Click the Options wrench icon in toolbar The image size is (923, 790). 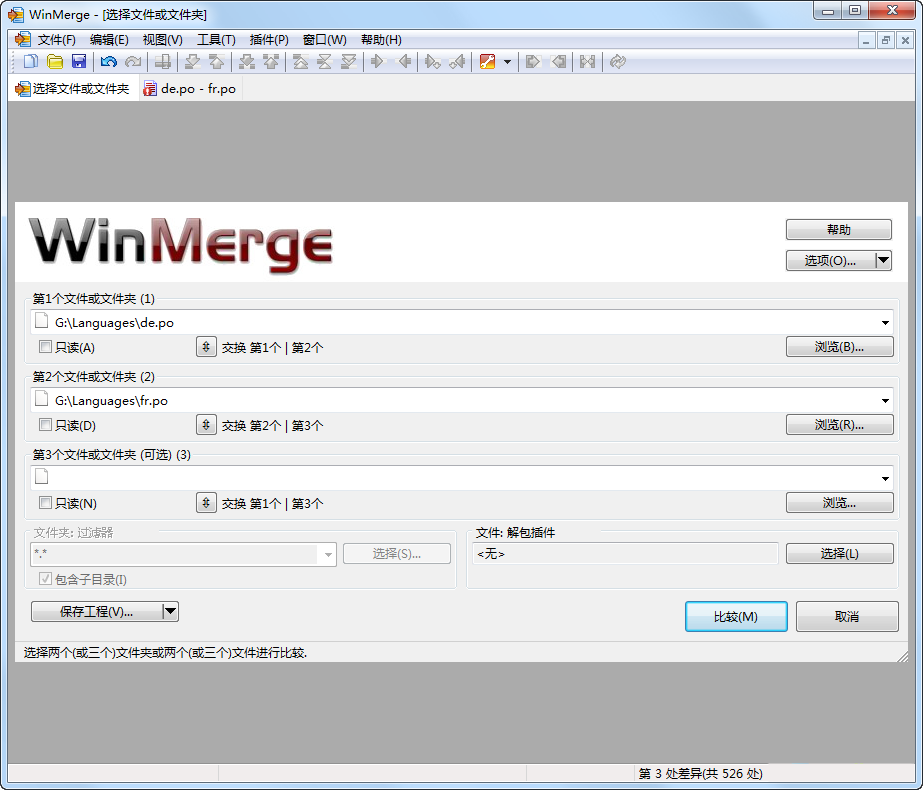click(487, 62)
